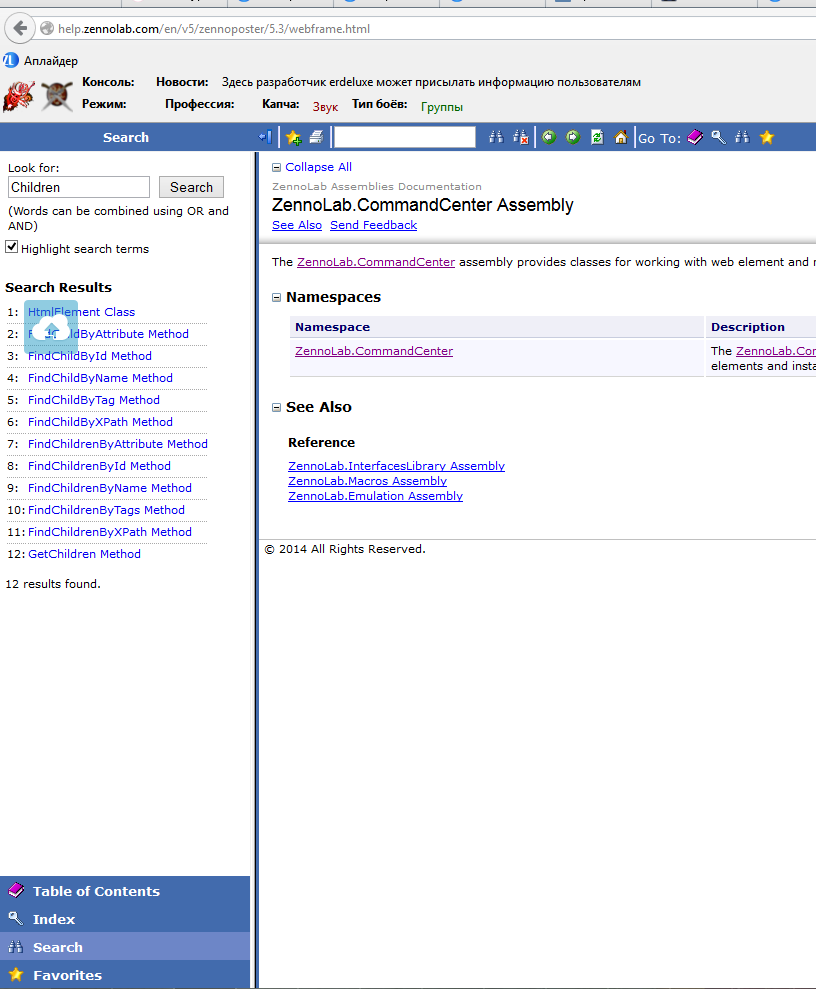
Task: Open FindChildrenByAttribute Method result
Action: [x=118, y=444]
